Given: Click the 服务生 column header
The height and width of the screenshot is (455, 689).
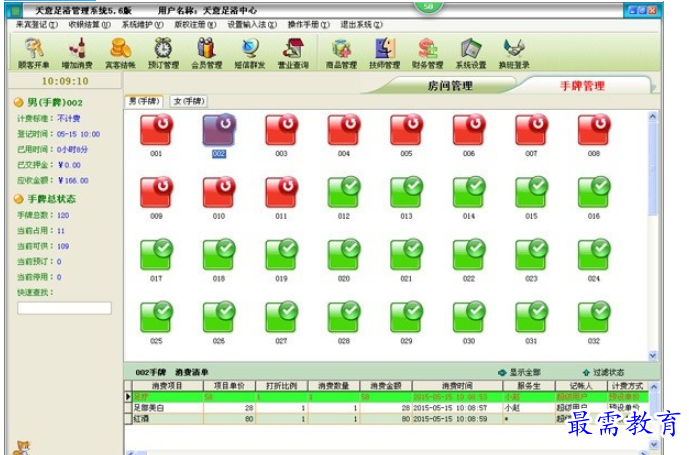Looking at the screenshot, I should tap(529, 386).
